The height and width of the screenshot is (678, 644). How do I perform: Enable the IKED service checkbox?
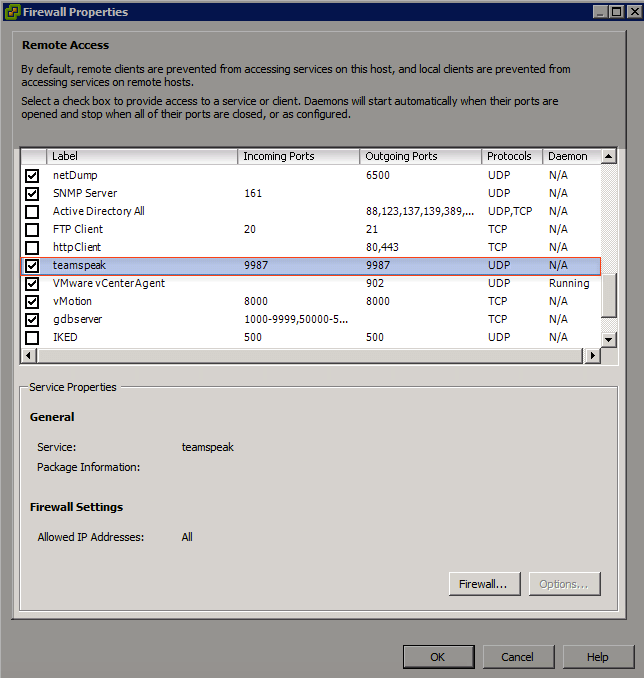click(x=32, y=338)
